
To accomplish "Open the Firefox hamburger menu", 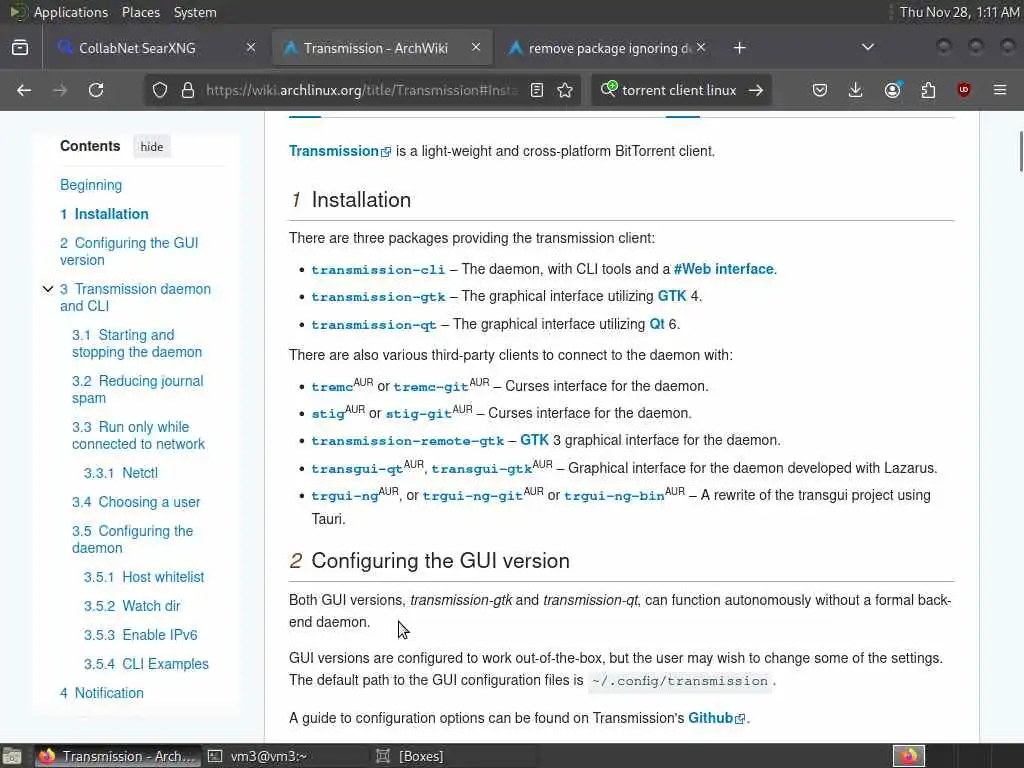I will [1000, 90].
